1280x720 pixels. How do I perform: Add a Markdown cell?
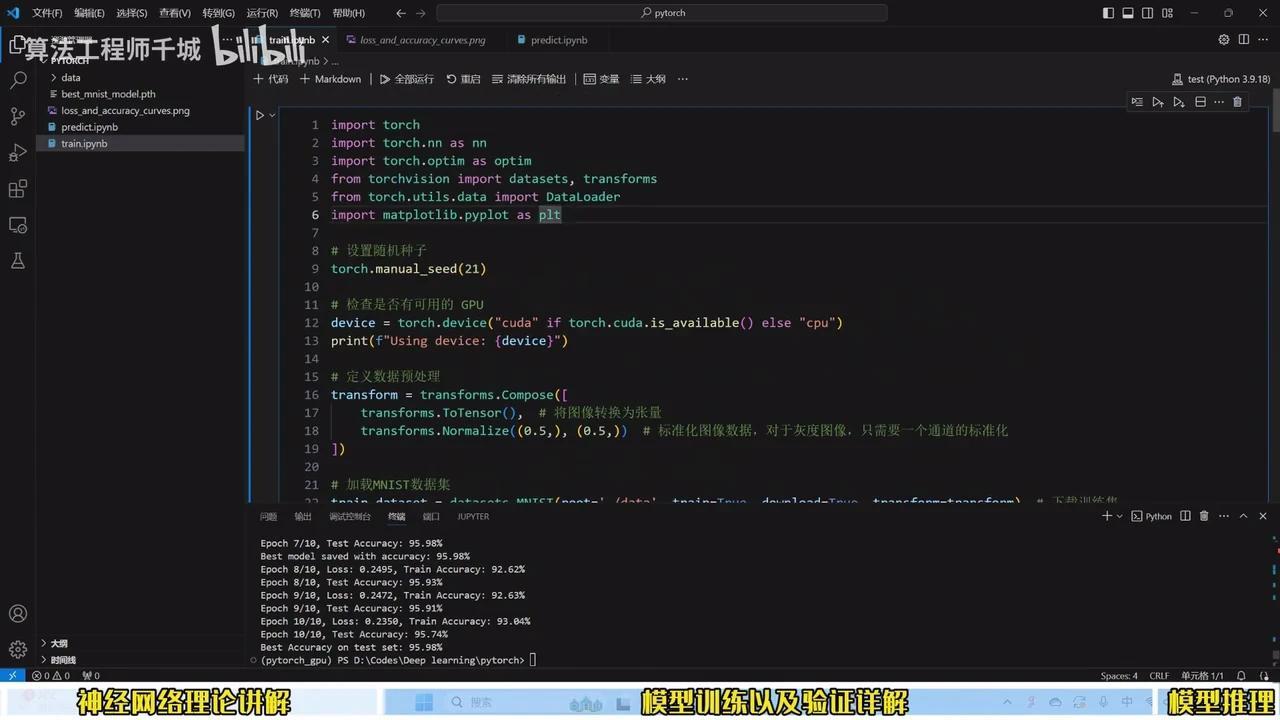pos(330,79)
